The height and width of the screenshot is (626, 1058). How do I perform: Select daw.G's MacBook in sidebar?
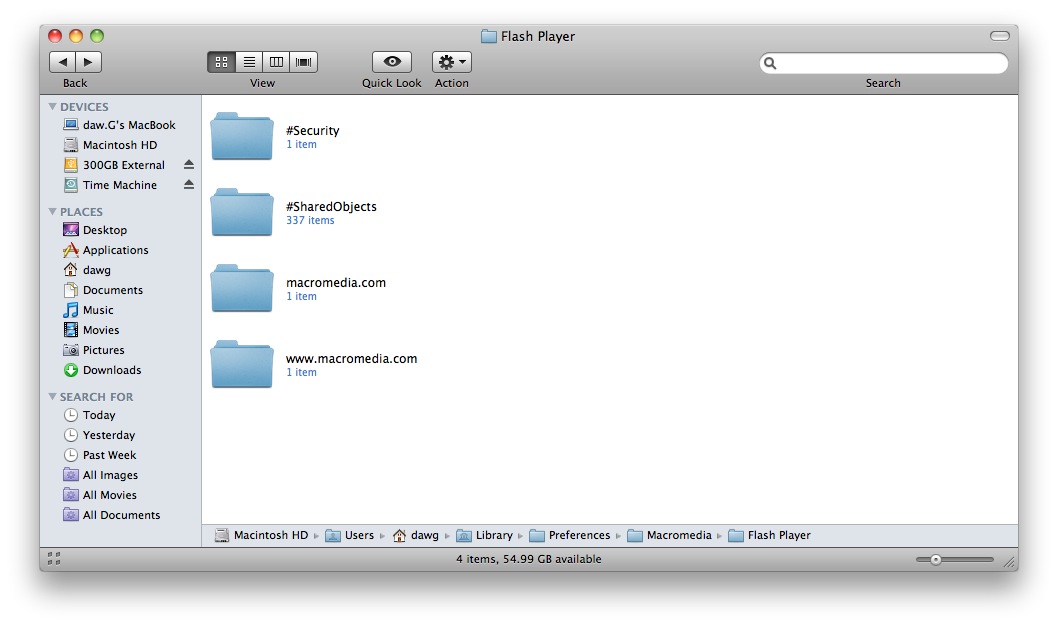pos(120,125)
